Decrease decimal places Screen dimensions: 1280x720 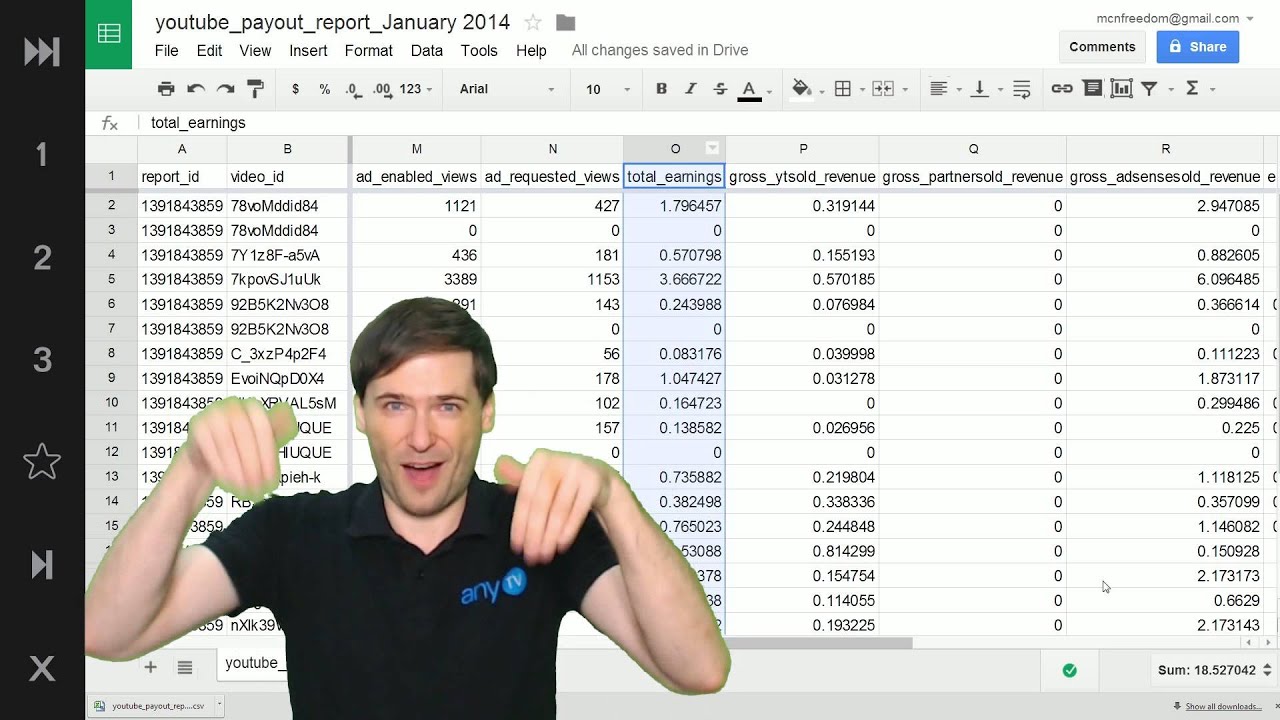(353, 89)
